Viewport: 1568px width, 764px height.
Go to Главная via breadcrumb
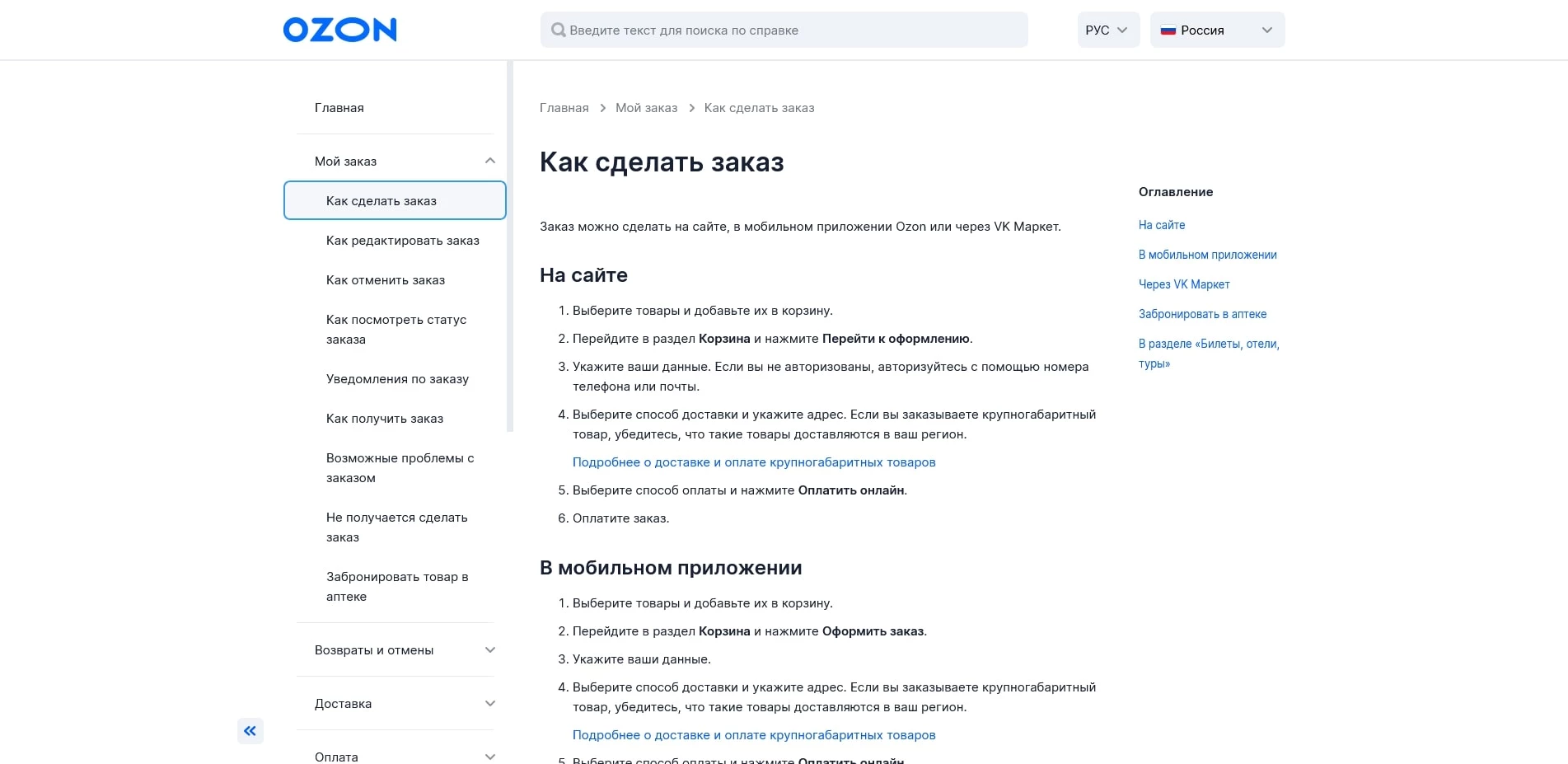coord(564,107)
